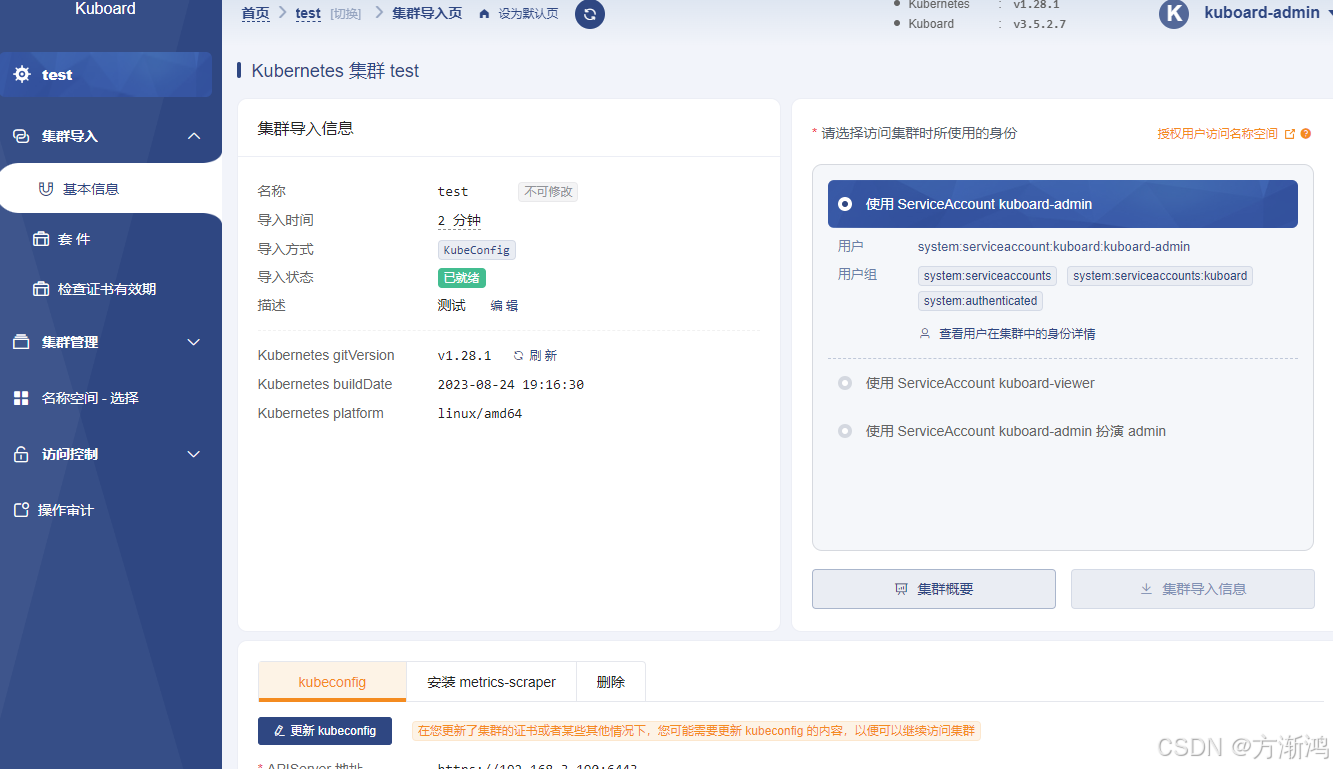Click the v3.5.2.7 Kuboard version text
This screenshot has height=769, width=1333.
pos(1039,24)
